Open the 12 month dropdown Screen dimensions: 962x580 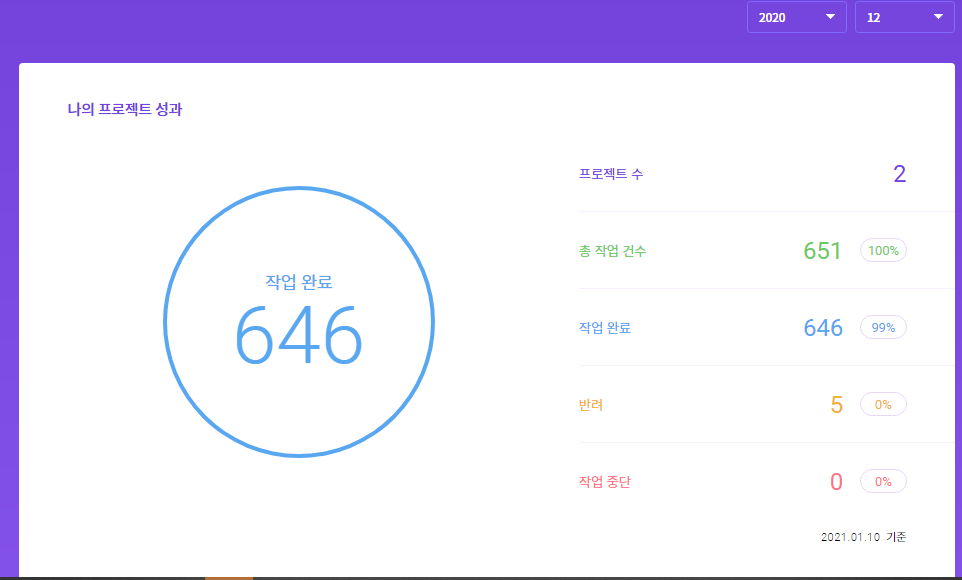904,17
